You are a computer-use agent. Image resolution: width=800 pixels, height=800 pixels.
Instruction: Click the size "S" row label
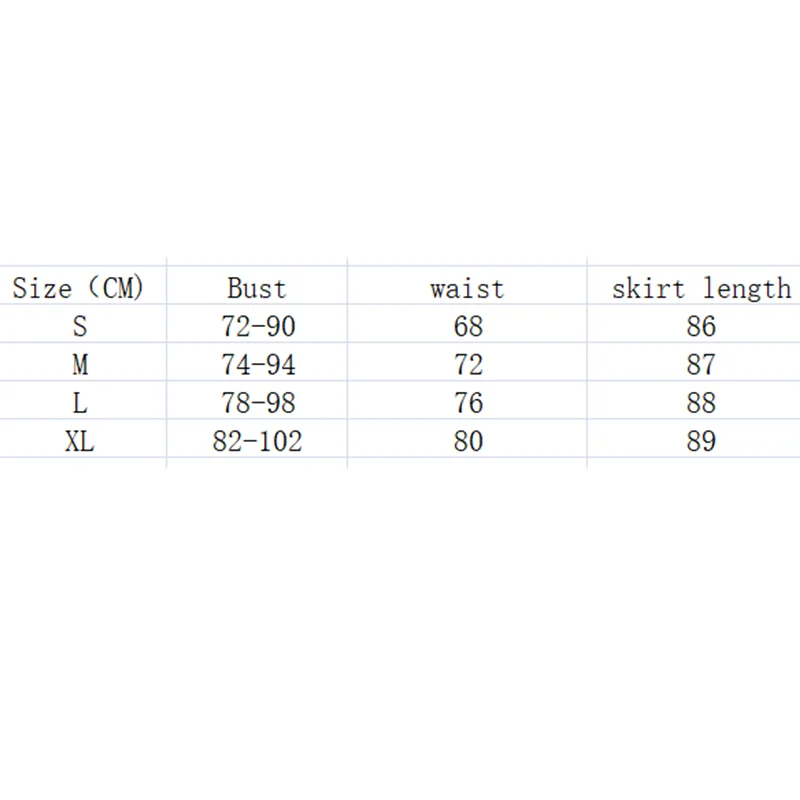(x=80, y=326)
